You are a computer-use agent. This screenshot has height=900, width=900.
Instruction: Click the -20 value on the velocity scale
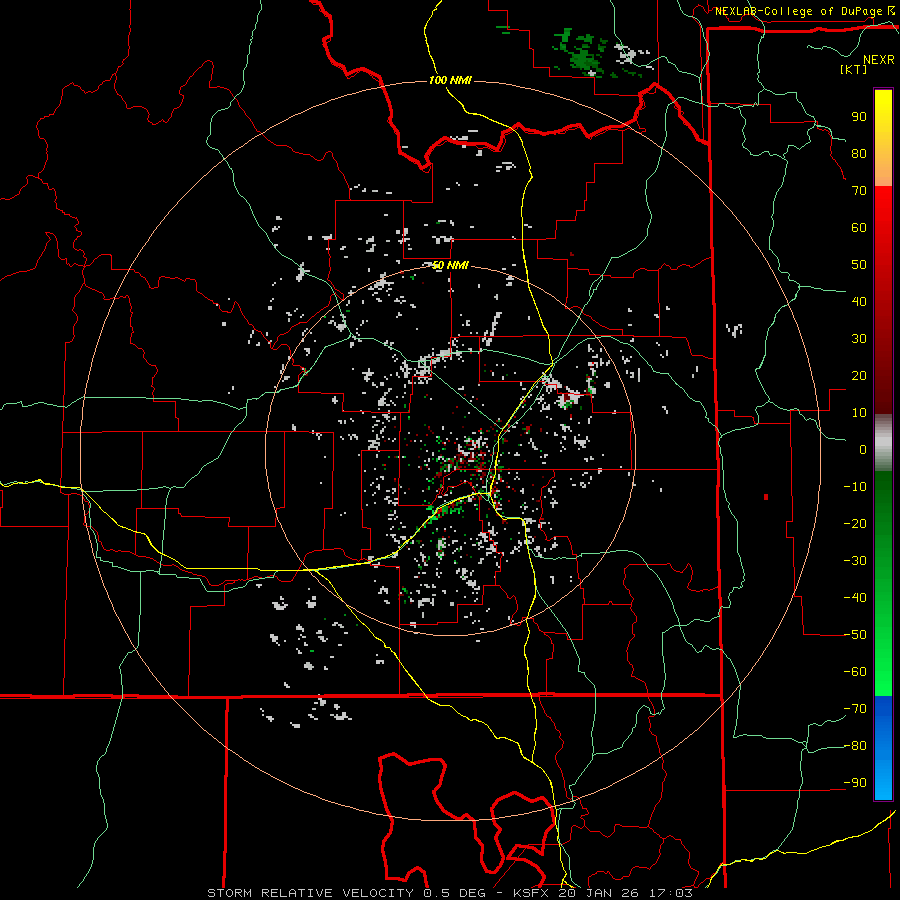click(x=855, y=523)
